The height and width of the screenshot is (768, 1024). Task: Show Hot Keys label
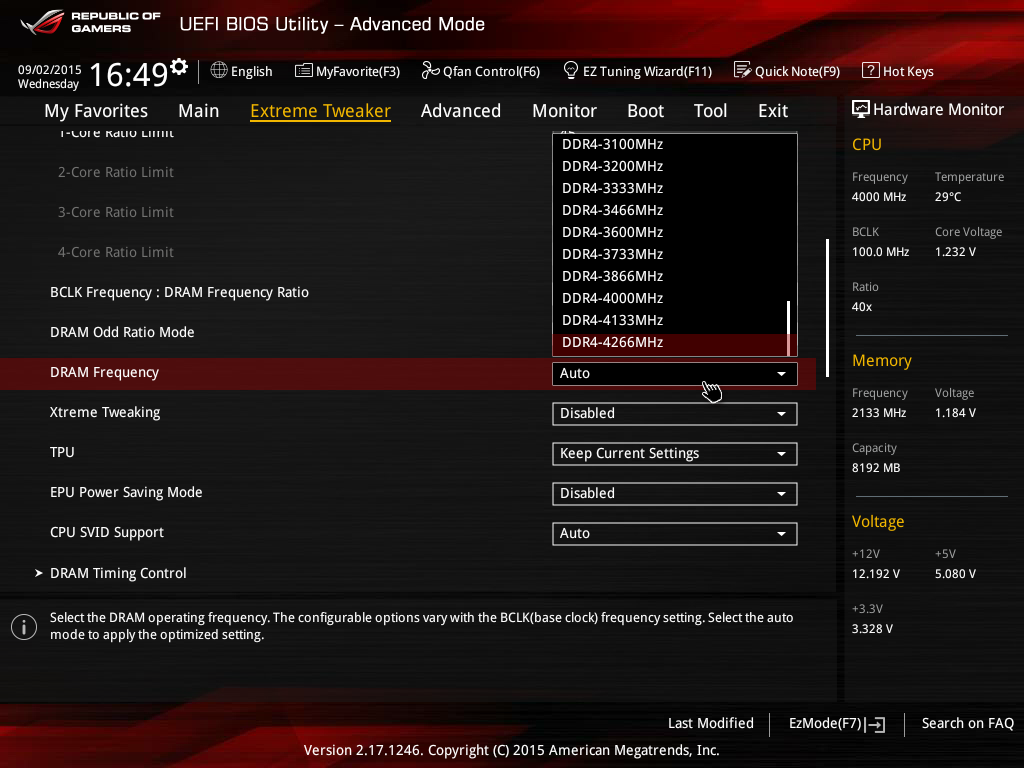click(x=908, y=71)
